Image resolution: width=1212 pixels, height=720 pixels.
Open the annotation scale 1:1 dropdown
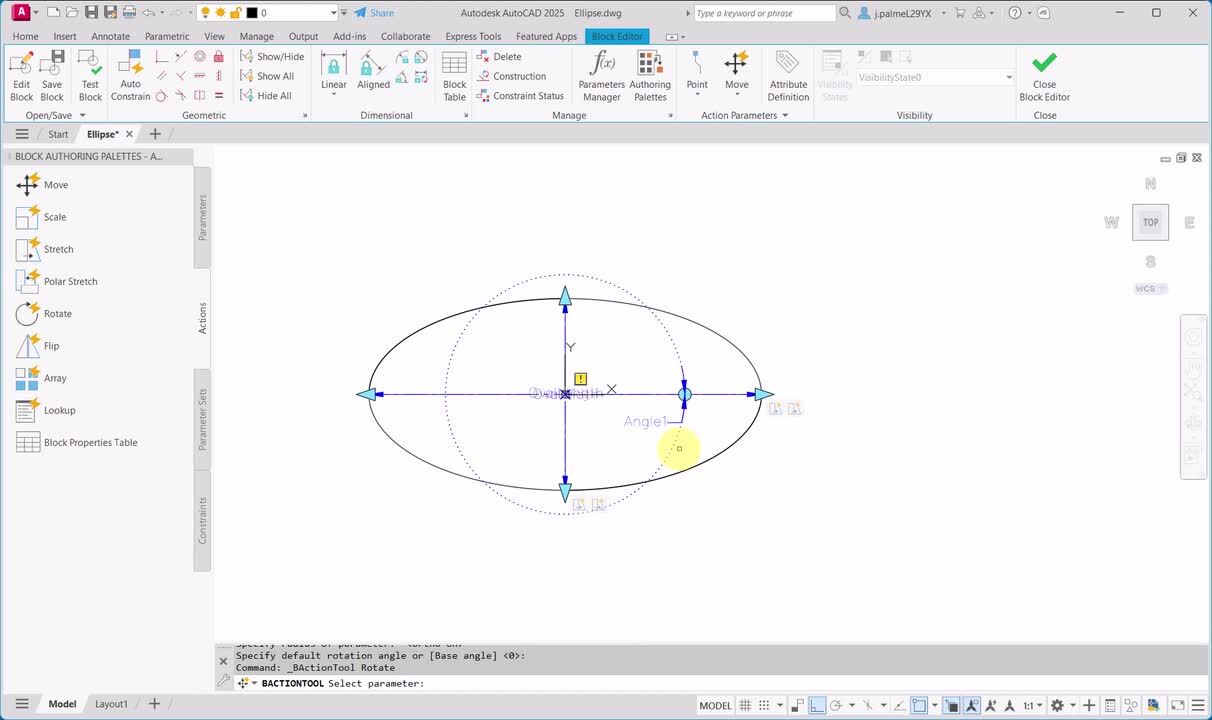tap(1033, 705)
